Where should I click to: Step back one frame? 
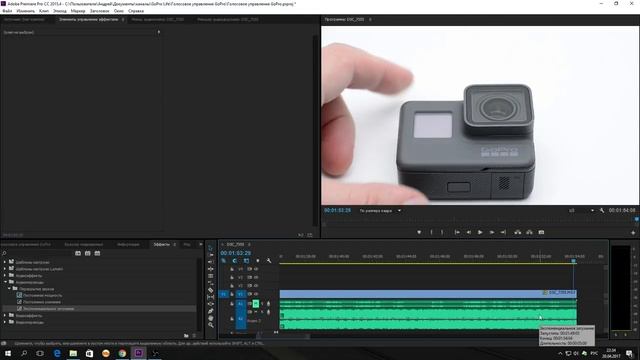click(469, 232)
